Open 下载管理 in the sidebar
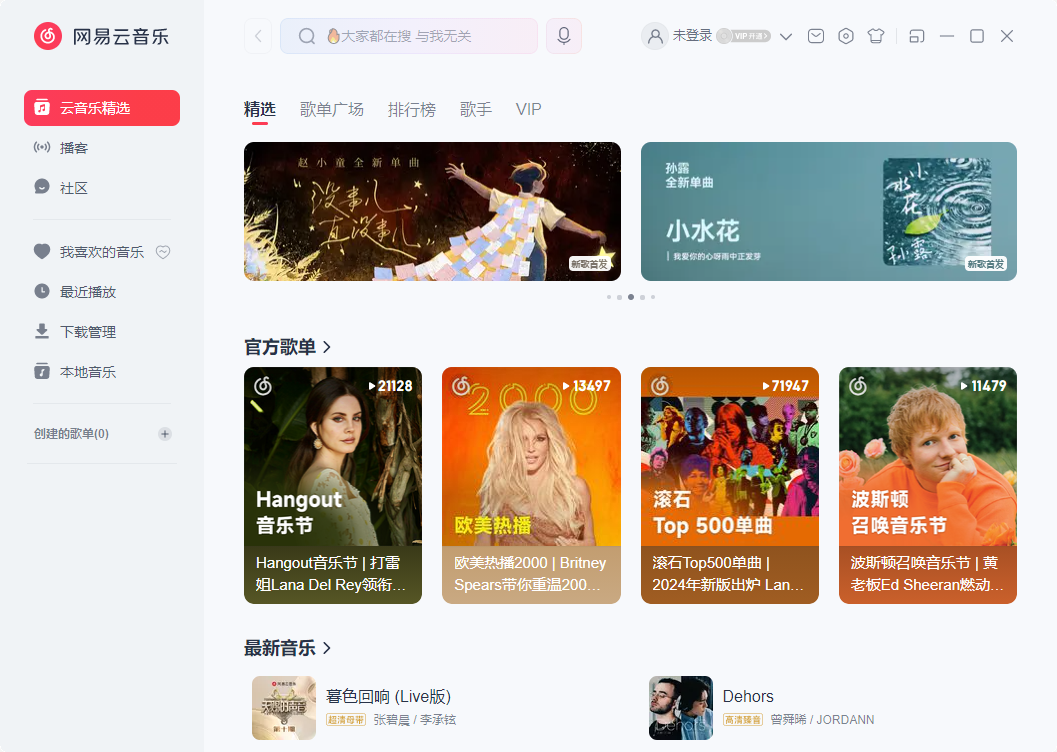Viewport: 1057px width, 752px height. tap(102, 332)
